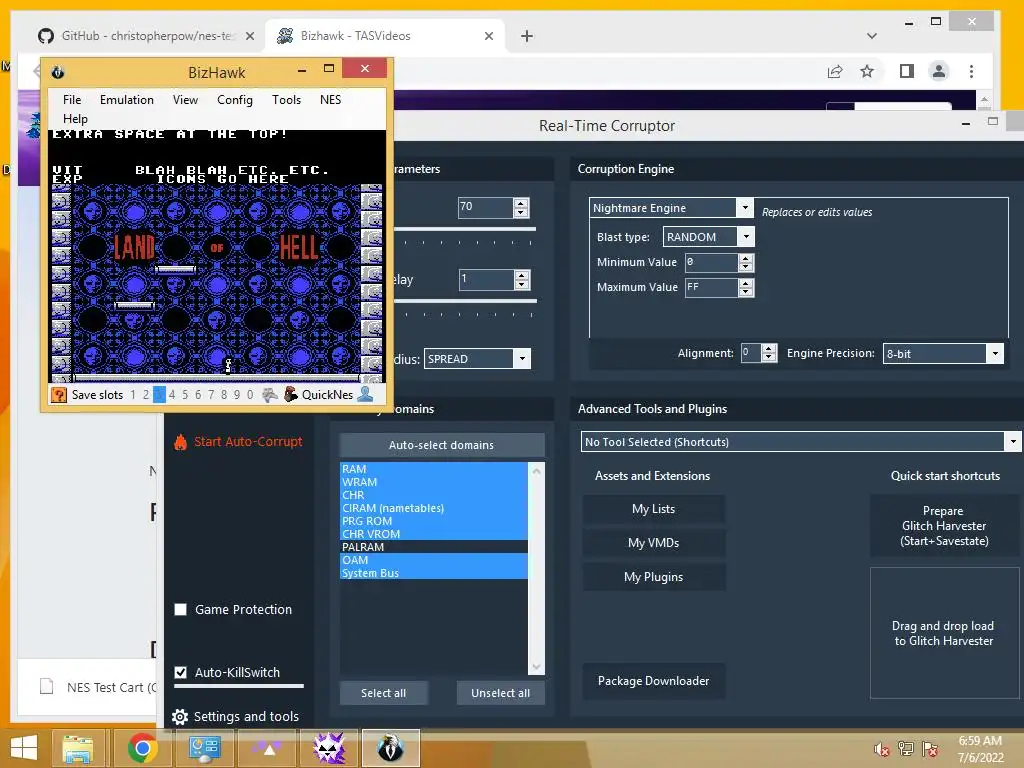Image resolution: width=1024 pixels, height=768 pixels.
Task: Increase the intensity value 70 stepper
Action: pyautogui.click(x=520, y=203)
